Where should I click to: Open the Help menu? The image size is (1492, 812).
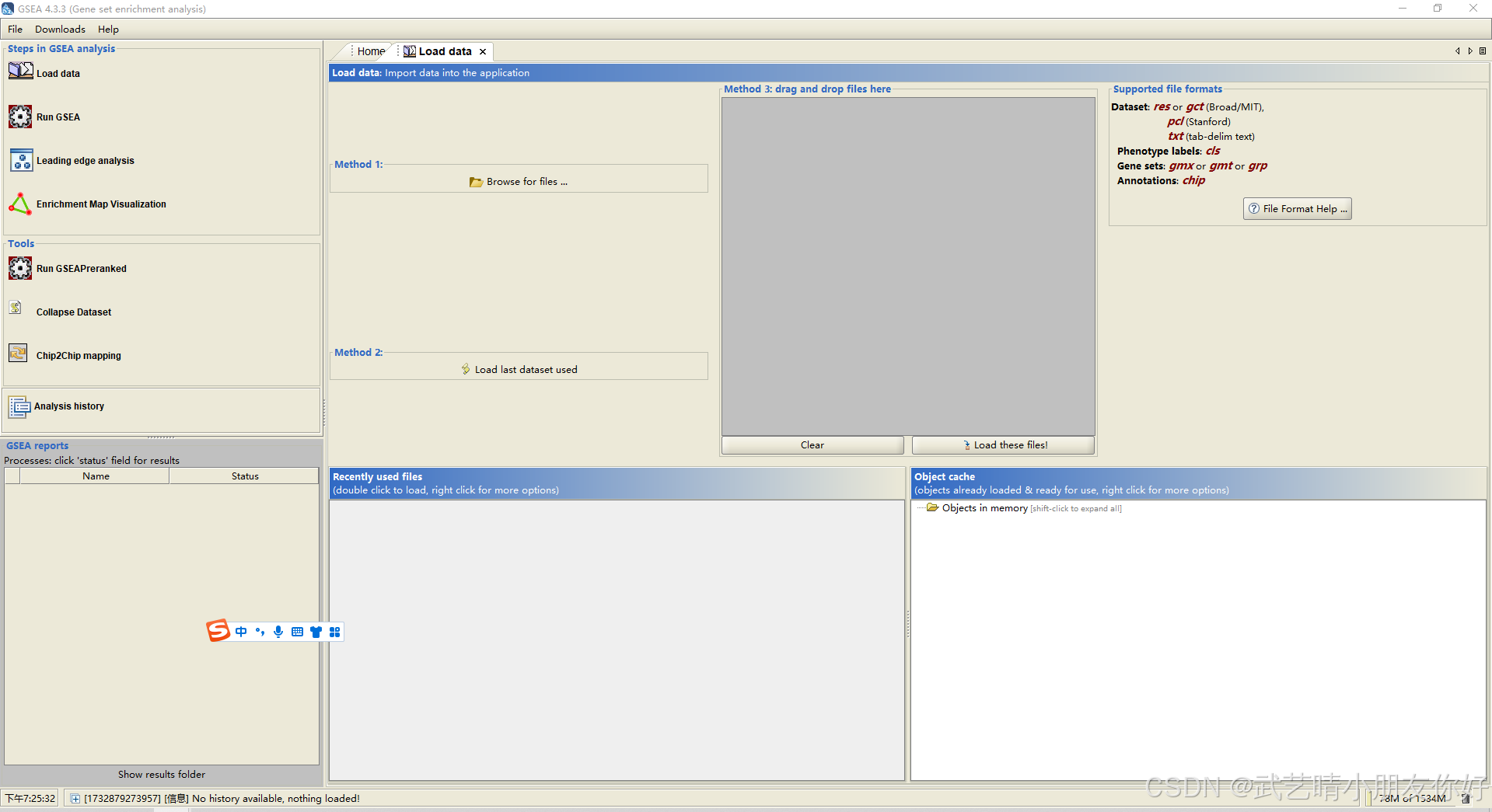pos(108,30)
